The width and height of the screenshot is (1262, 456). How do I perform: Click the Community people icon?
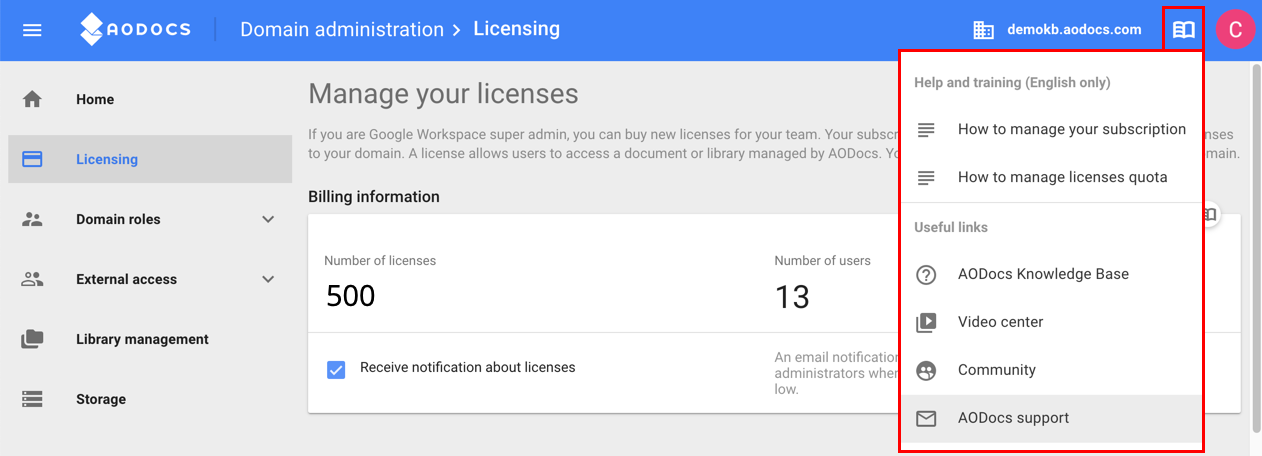click(x=926, y=370)
